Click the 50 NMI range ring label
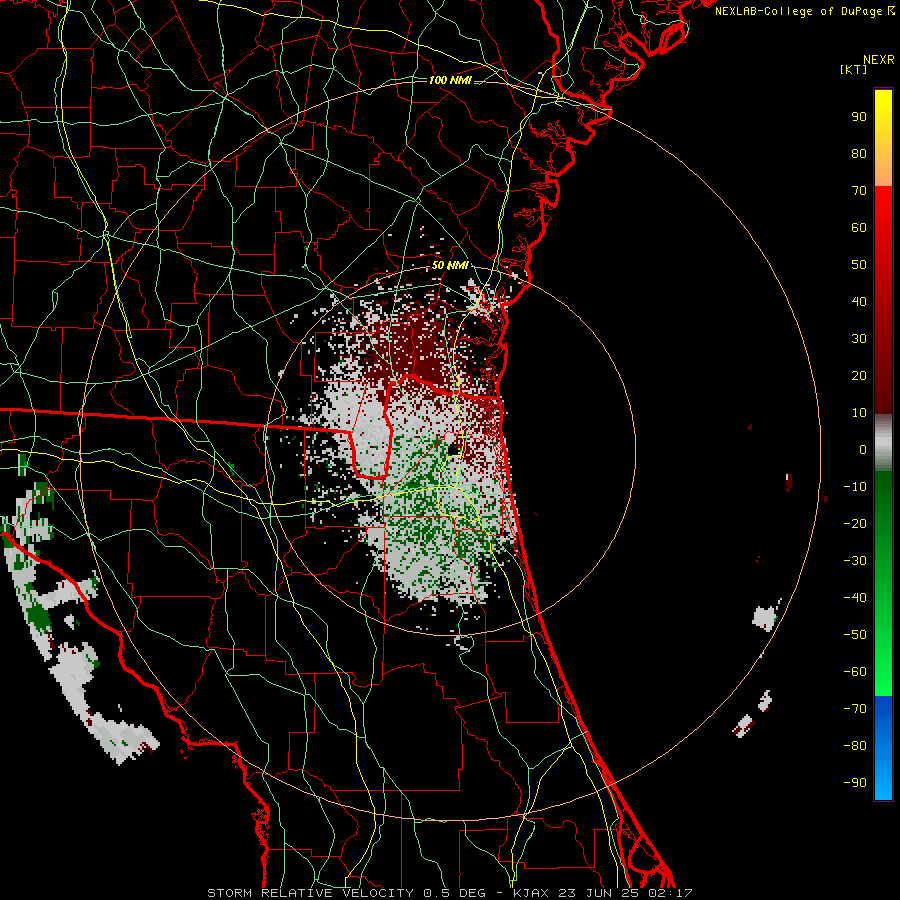This screenshot has width=900, height=900. point(450,265)
